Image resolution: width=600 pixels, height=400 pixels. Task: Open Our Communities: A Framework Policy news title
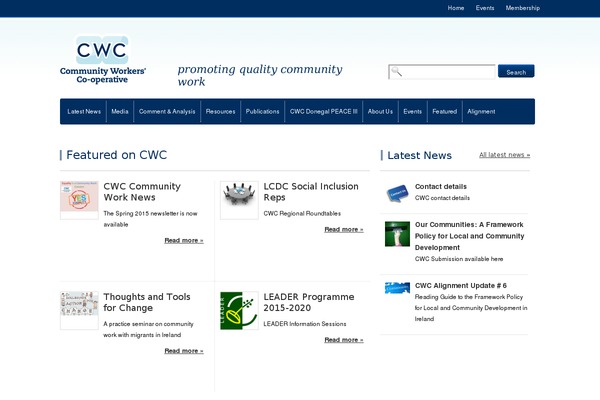(x=470, y=236)
